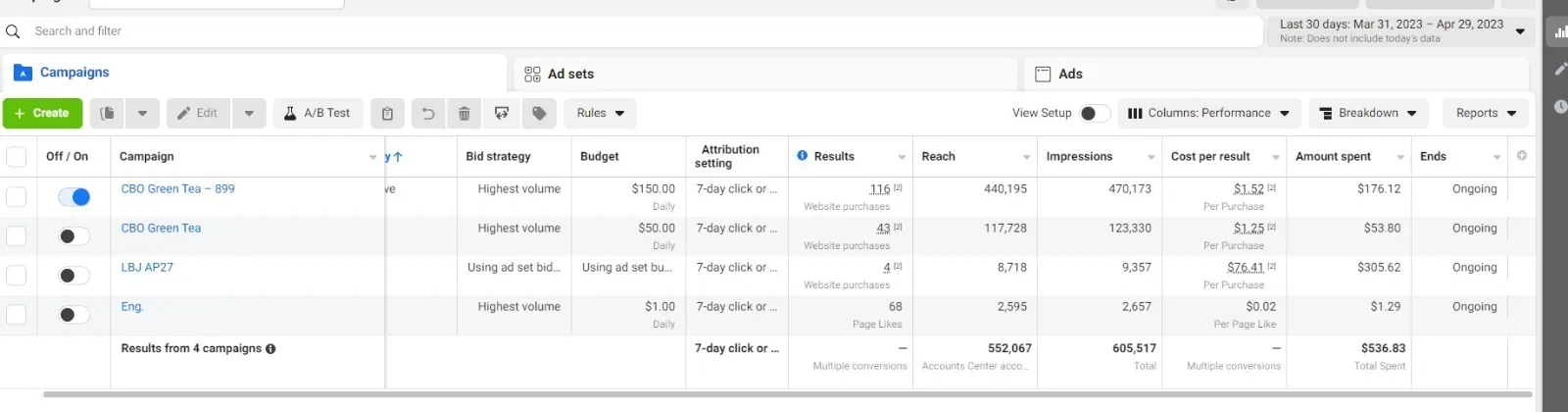1568x412 pixels.
Task: Turn off the CBO Green Tea – 899 campaign
Action: click(x=73, y=197)
